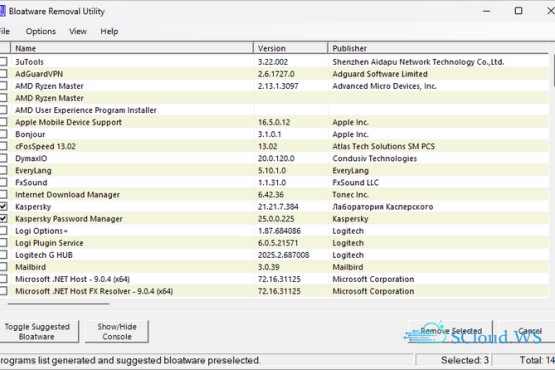Click publisher FxSound LLC cell
Viewport: 555px width, 370px height.
coord(355,182)
